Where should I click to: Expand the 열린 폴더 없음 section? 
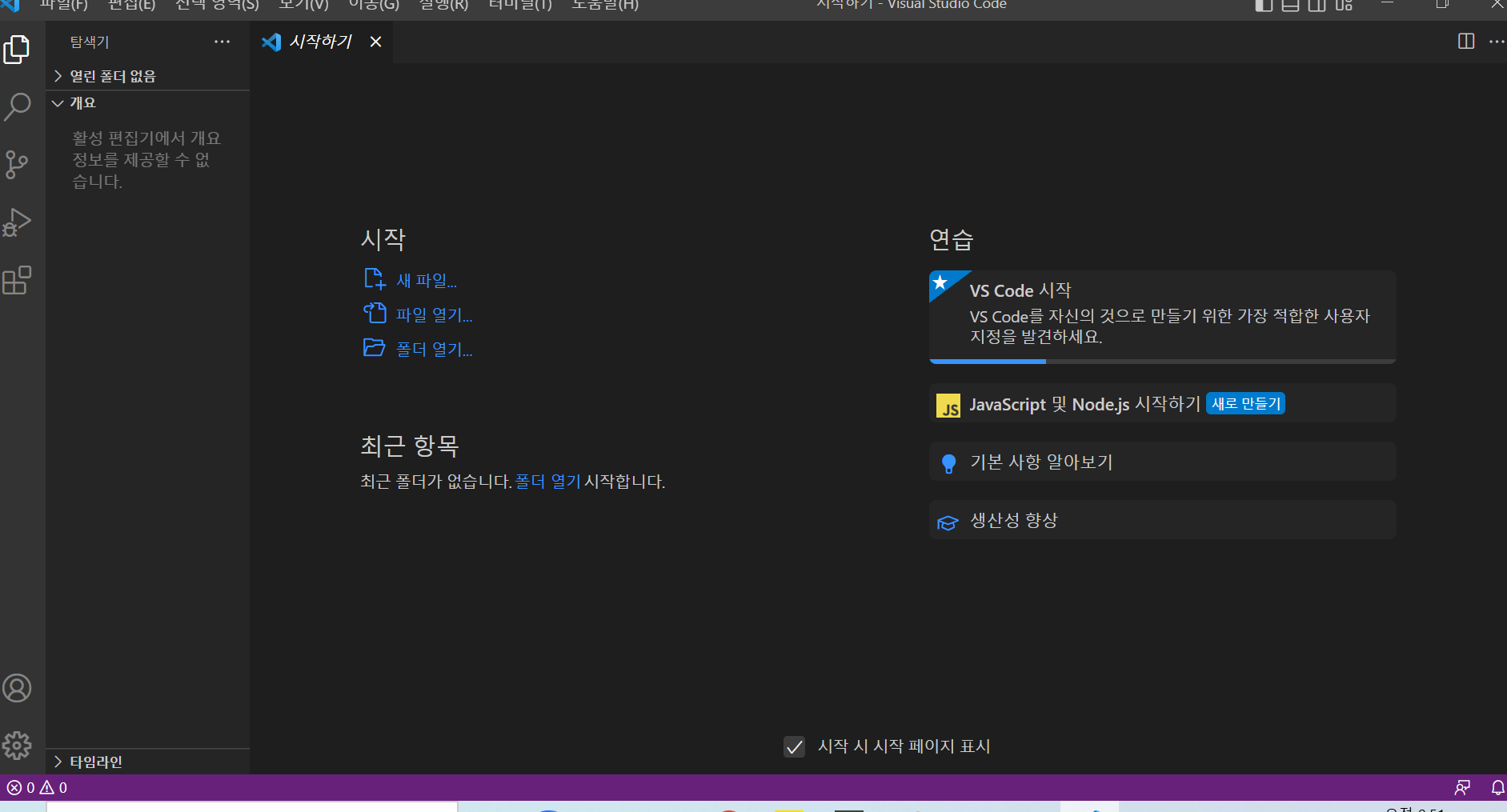click(x=148, y=76)
